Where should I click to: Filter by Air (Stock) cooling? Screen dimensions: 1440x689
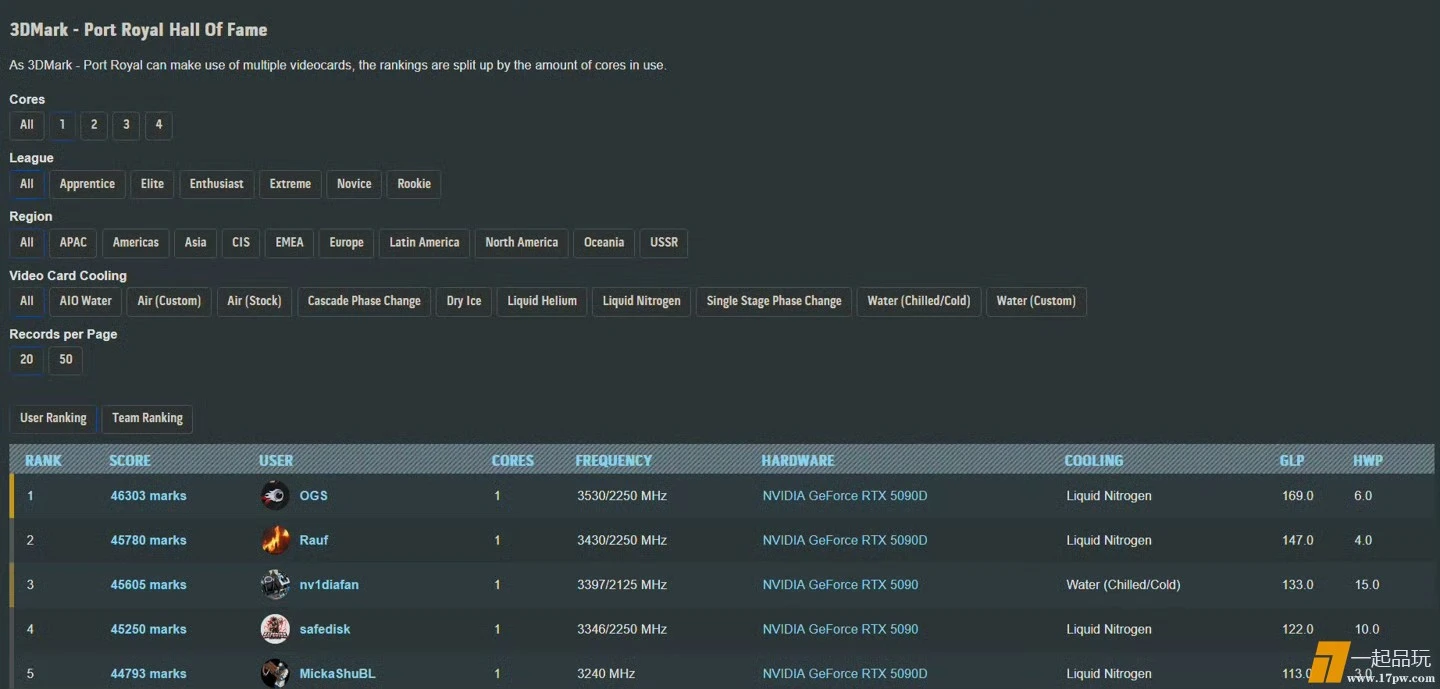pos(255,301)
